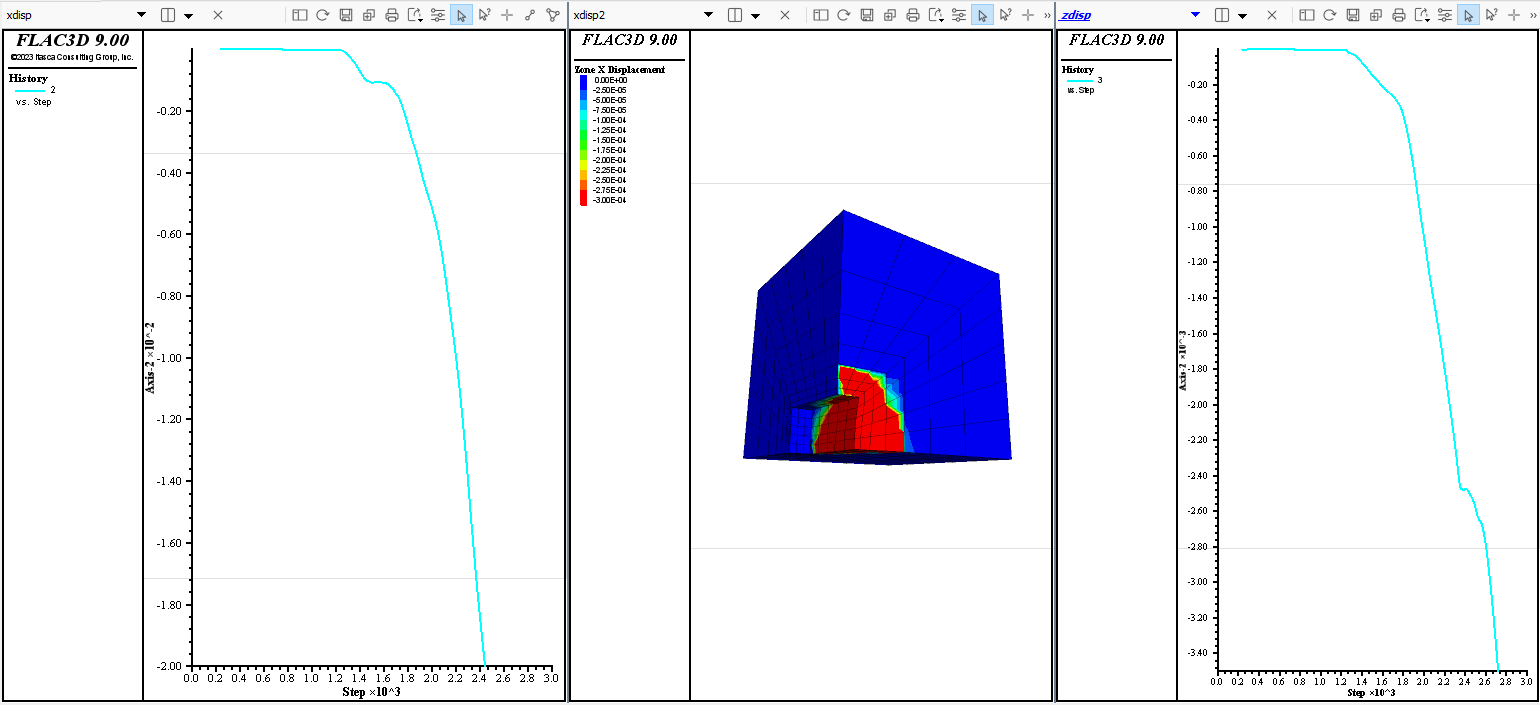Show hidden toolbar items in zdisp pane
1540x705 pixels.
coord(1531,15)
